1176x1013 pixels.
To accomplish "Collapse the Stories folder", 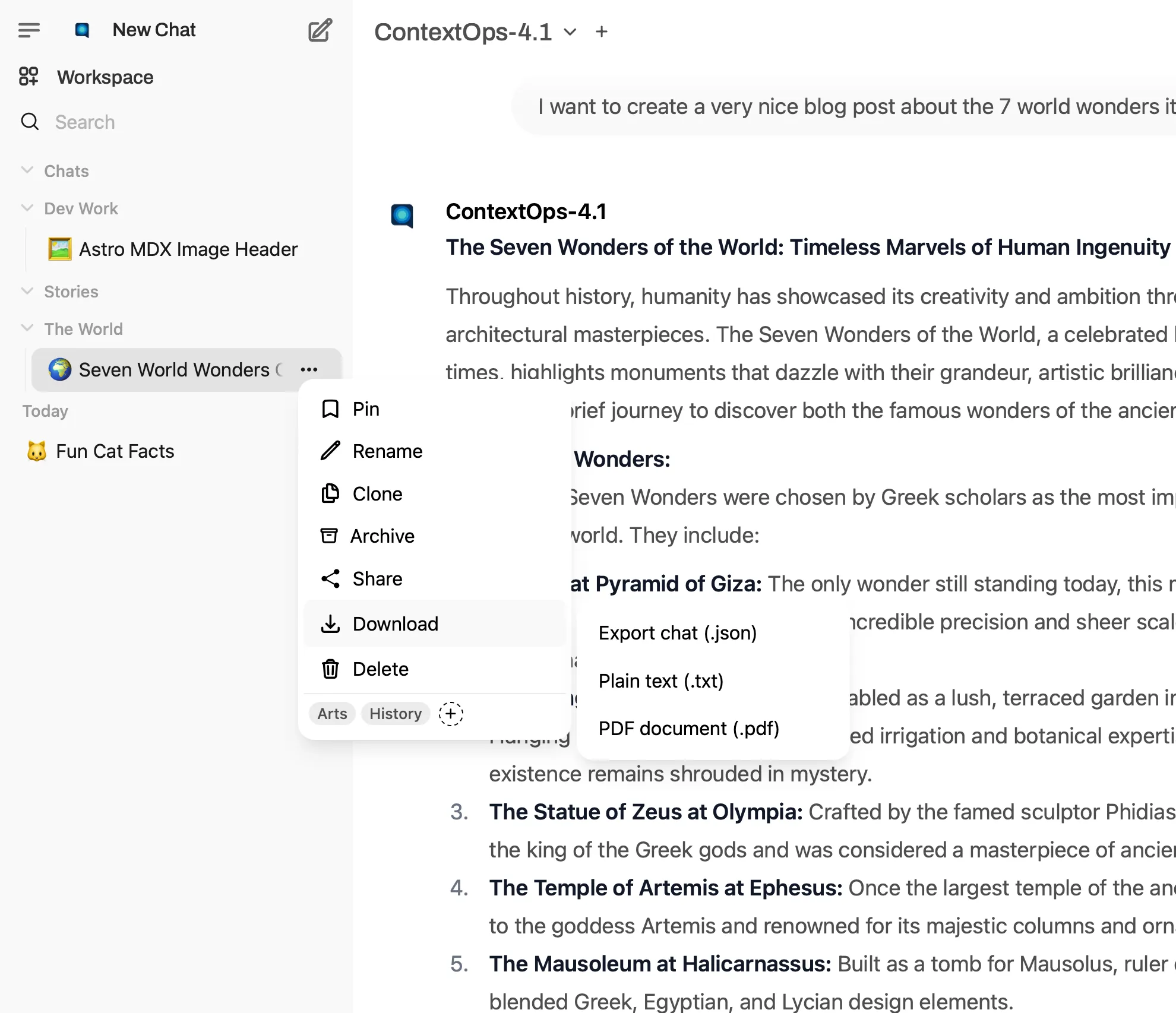I will point(27,292).
